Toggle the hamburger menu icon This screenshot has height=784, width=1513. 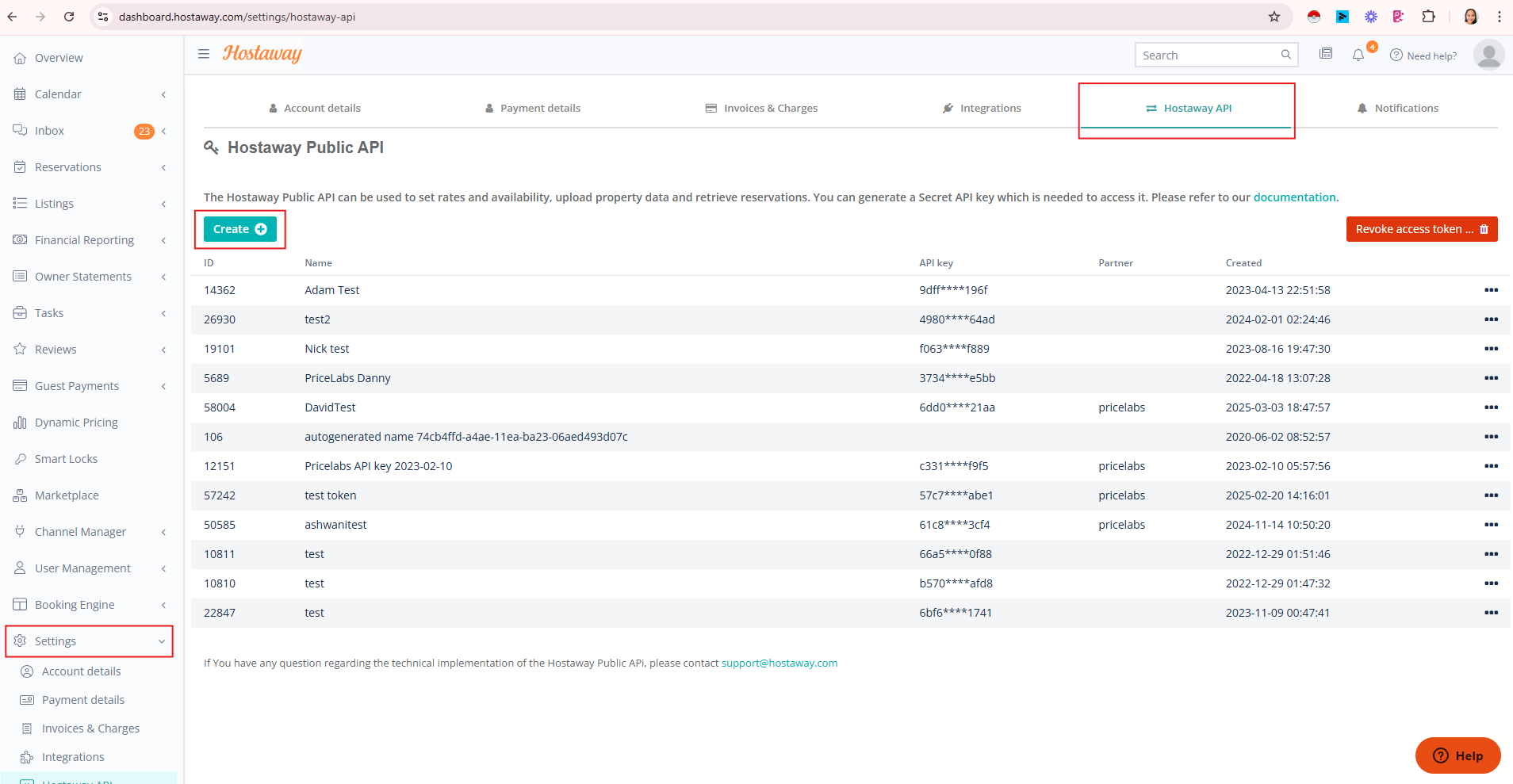pos(204,54)
